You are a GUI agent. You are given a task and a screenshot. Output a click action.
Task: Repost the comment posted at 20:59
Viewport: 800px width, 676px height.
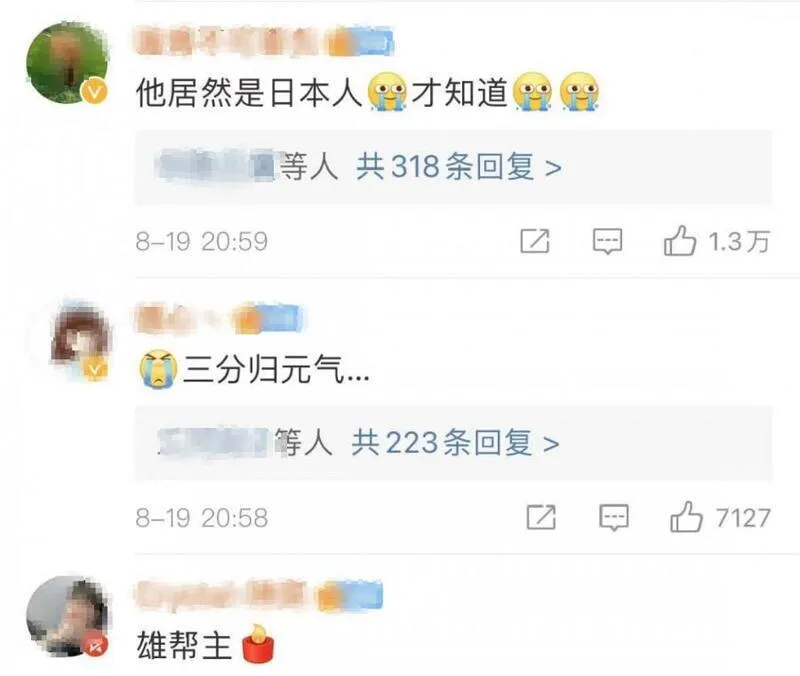click(x=535, y=241)
